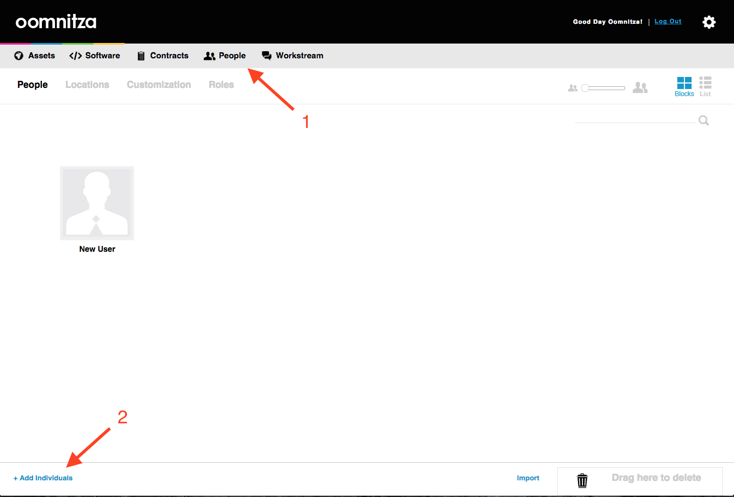This screenshot has width=734, height=497.
Task: Click the small people size icon
Action: 573,88
